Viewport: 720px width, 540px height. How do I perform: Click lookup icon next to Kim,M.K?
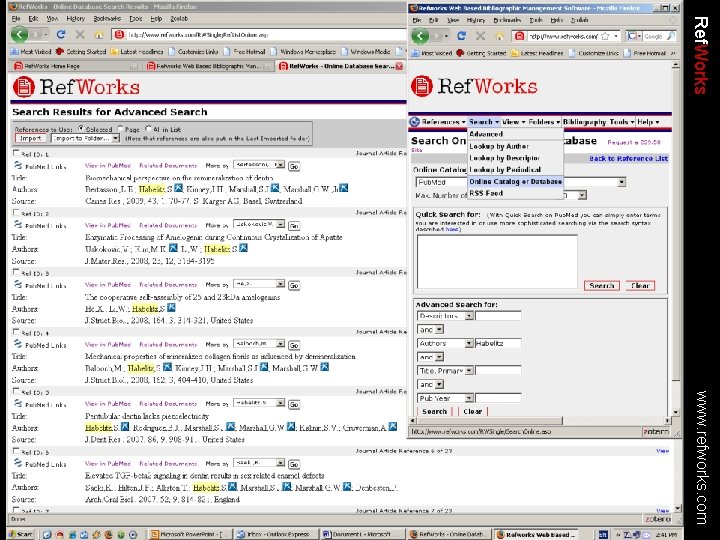[x=173, y=248]
